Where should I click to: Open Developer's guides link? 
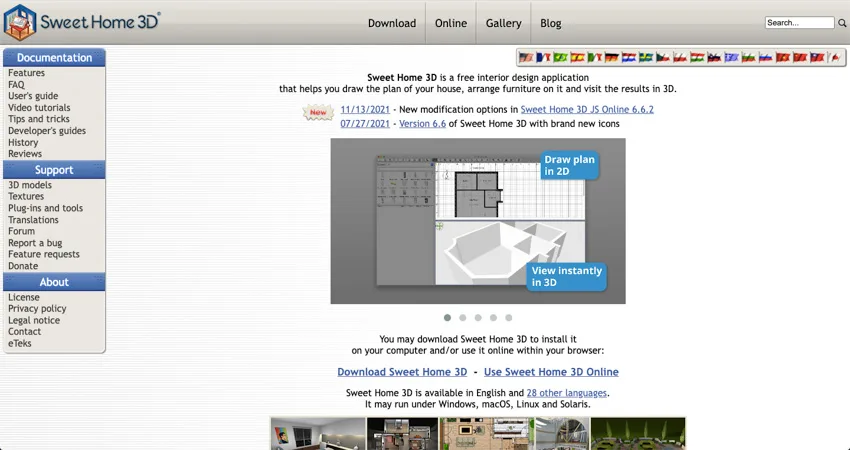pos(47,131)
